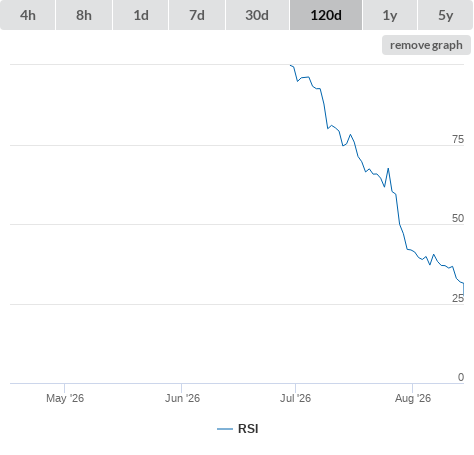474x455 pixels.
Task: Click the RSI line peak near late July
Action: (x=388, y=169)
